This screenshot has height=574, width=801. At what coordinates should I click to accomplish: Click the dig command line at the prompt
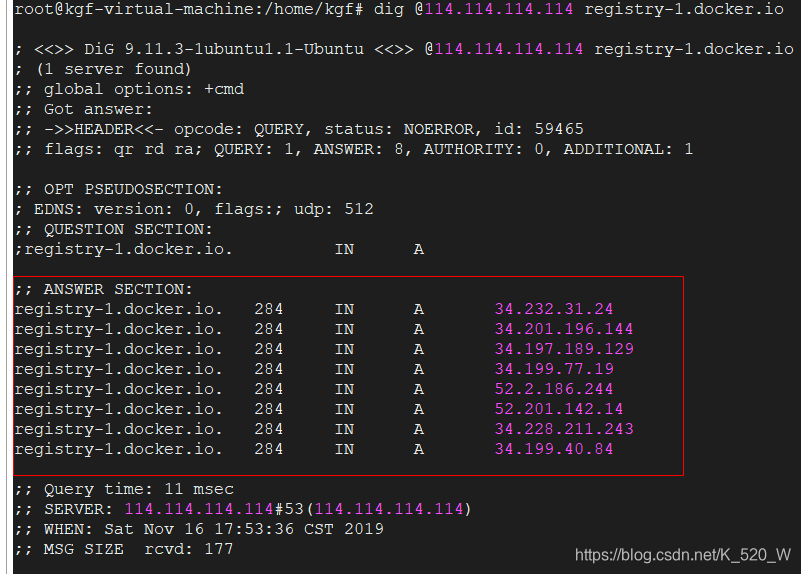pos(399,9)
